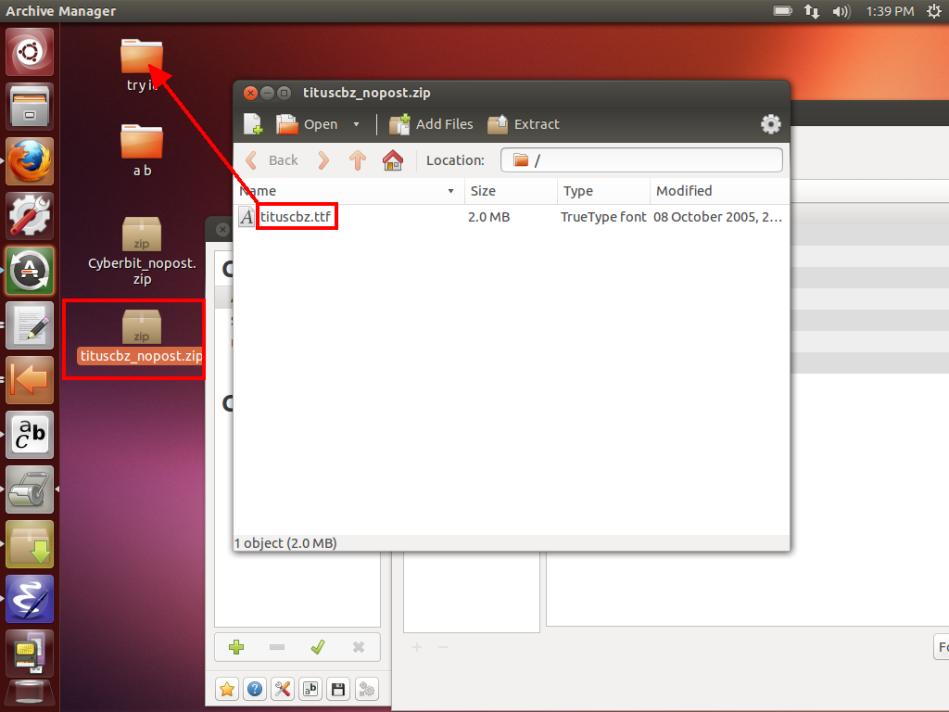Sort files by the Size column header

click(x=508, y=191)
